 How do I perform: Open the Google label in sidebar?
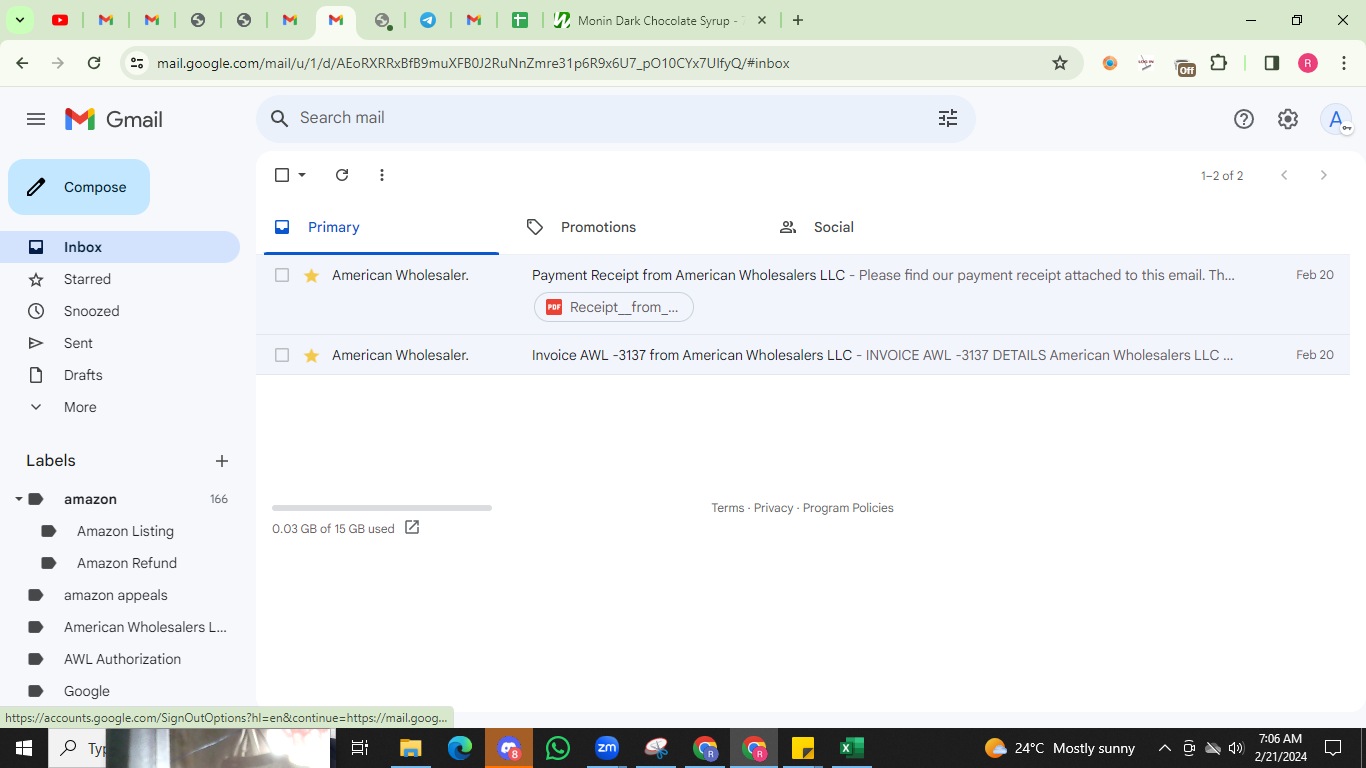(87, 691)
